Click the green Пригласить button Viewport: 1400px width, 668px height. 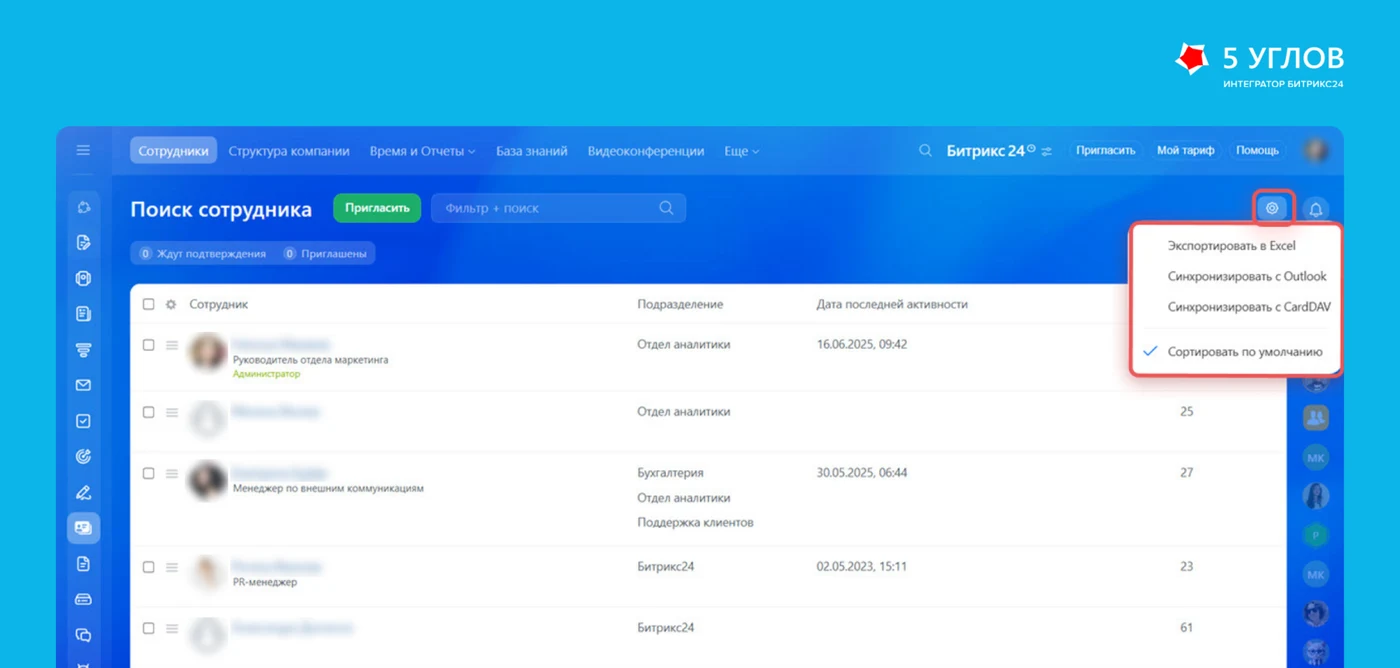[x=377, y=208]
